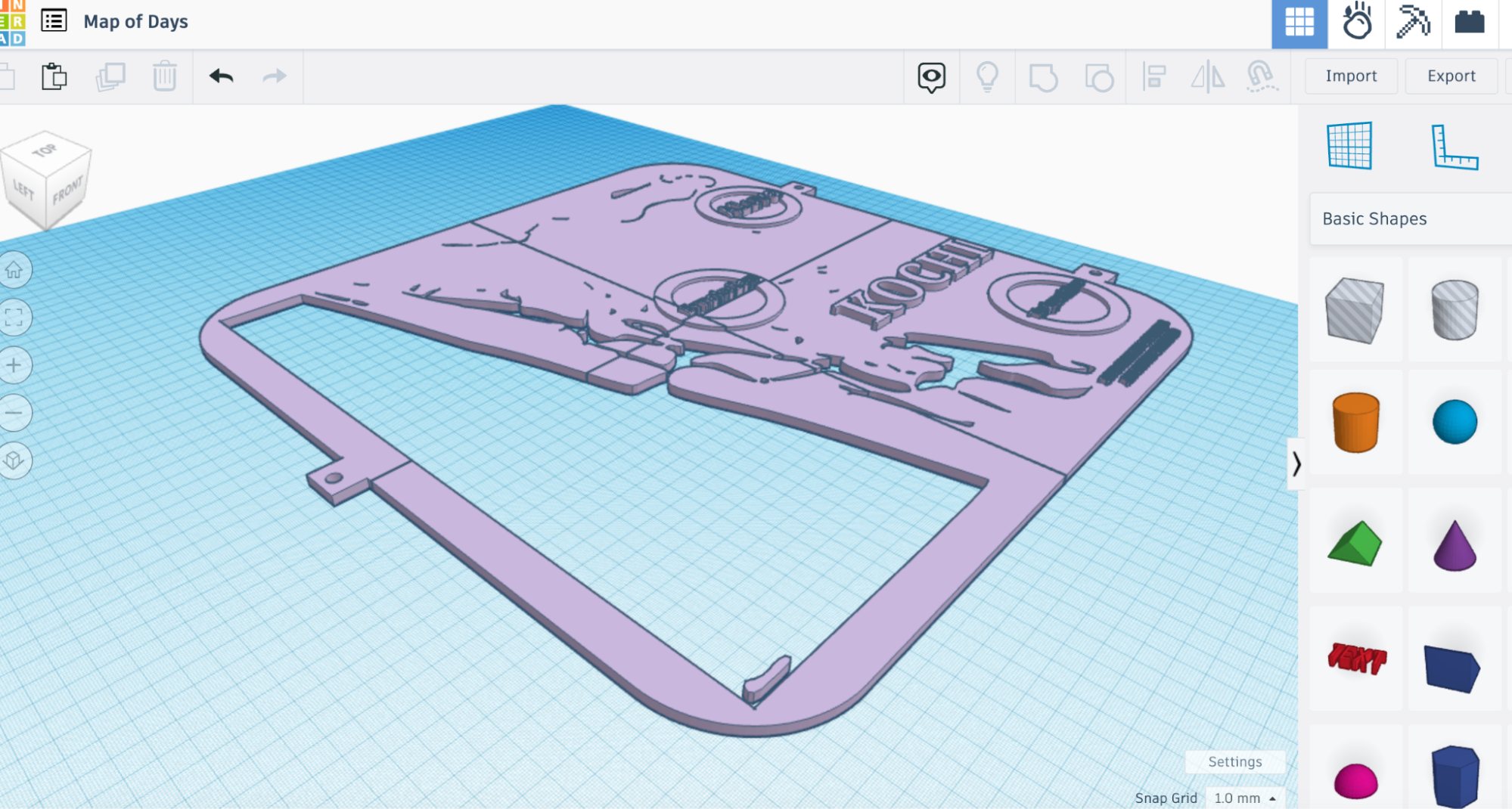Open the Blocks Minecraft pickaxe mode
Screen dimensions: 1512x809
[x=1412, y=23]
